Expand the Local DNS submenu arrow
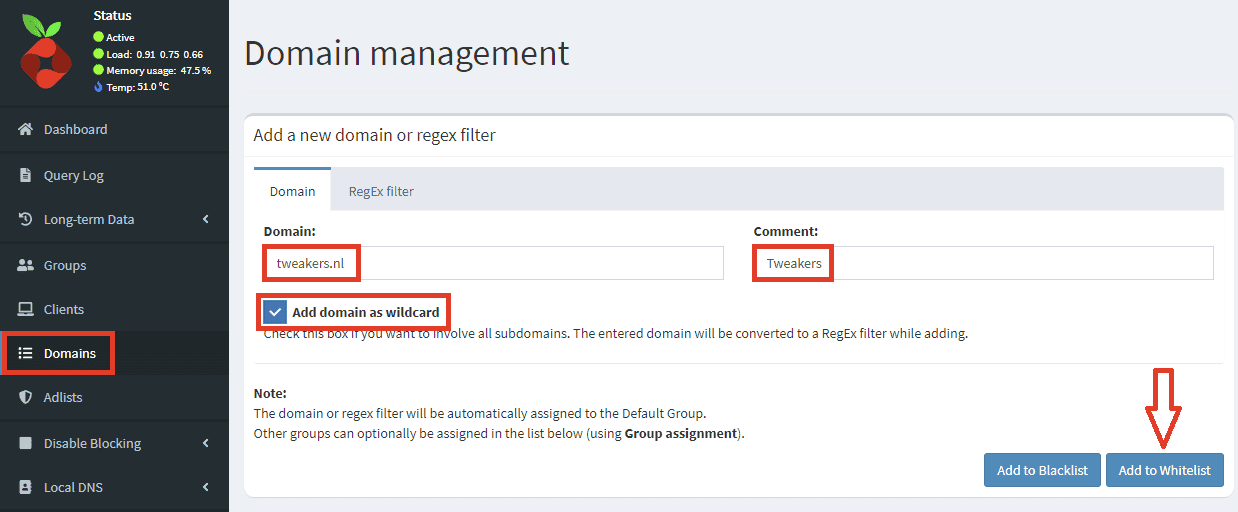 [206, 487]
